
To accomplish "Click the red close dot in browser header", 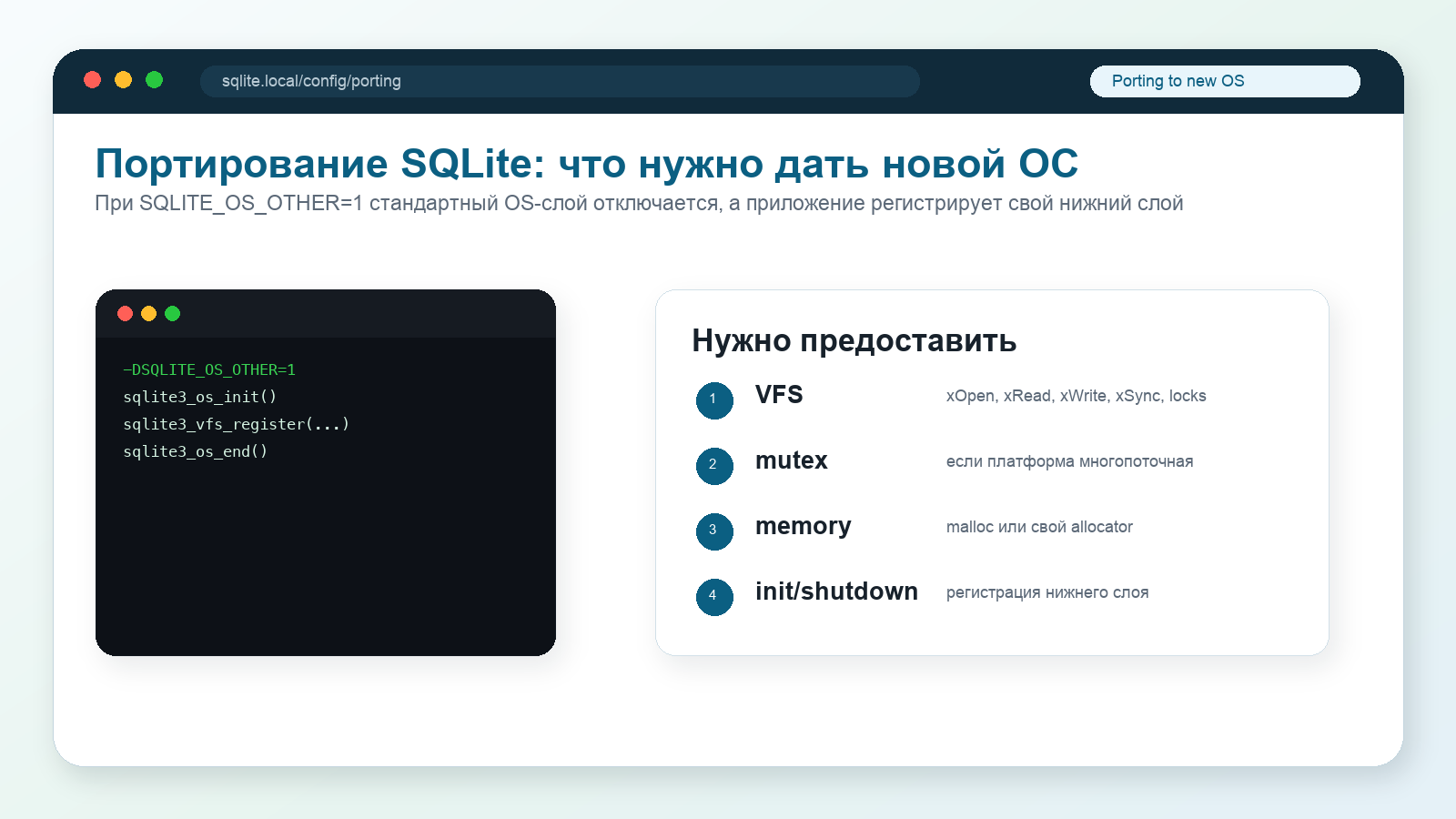I will pos(93,80).
